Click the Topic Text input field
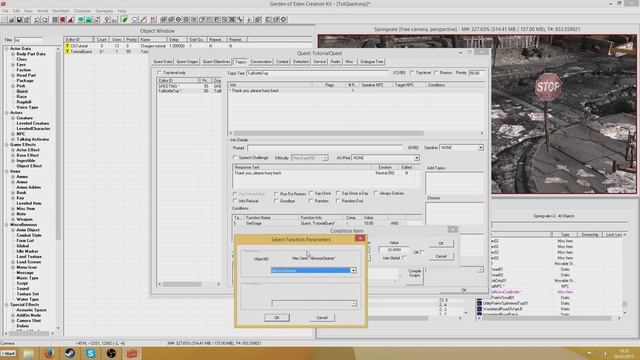Screen dimensions: 640x360 click(x=318, y=73)
